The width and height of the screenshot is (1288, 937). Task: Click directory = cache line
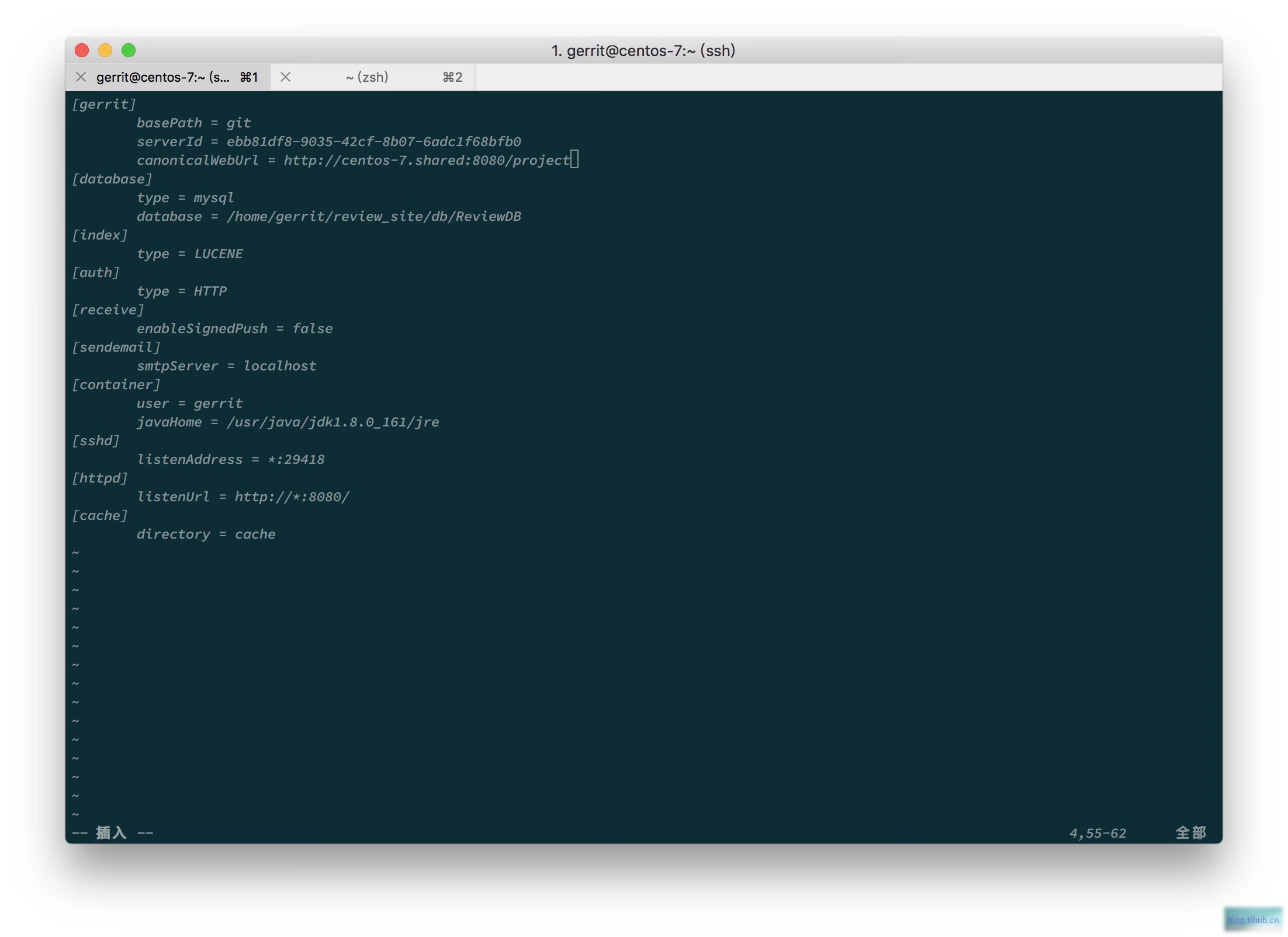pyautogui.click(x=206, y=535)
